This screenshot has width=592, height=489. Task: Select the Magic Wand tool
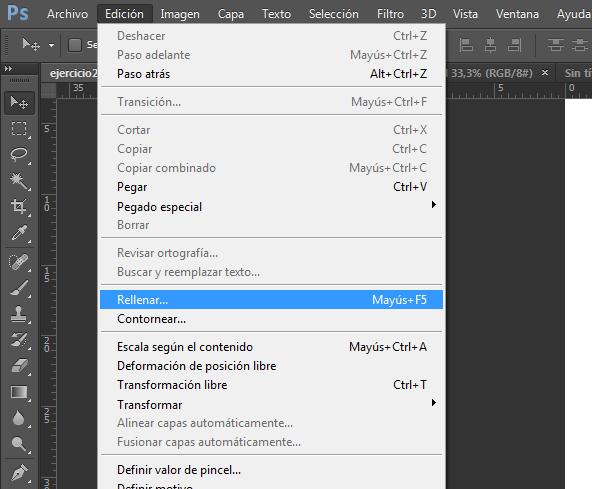(19, 181)
